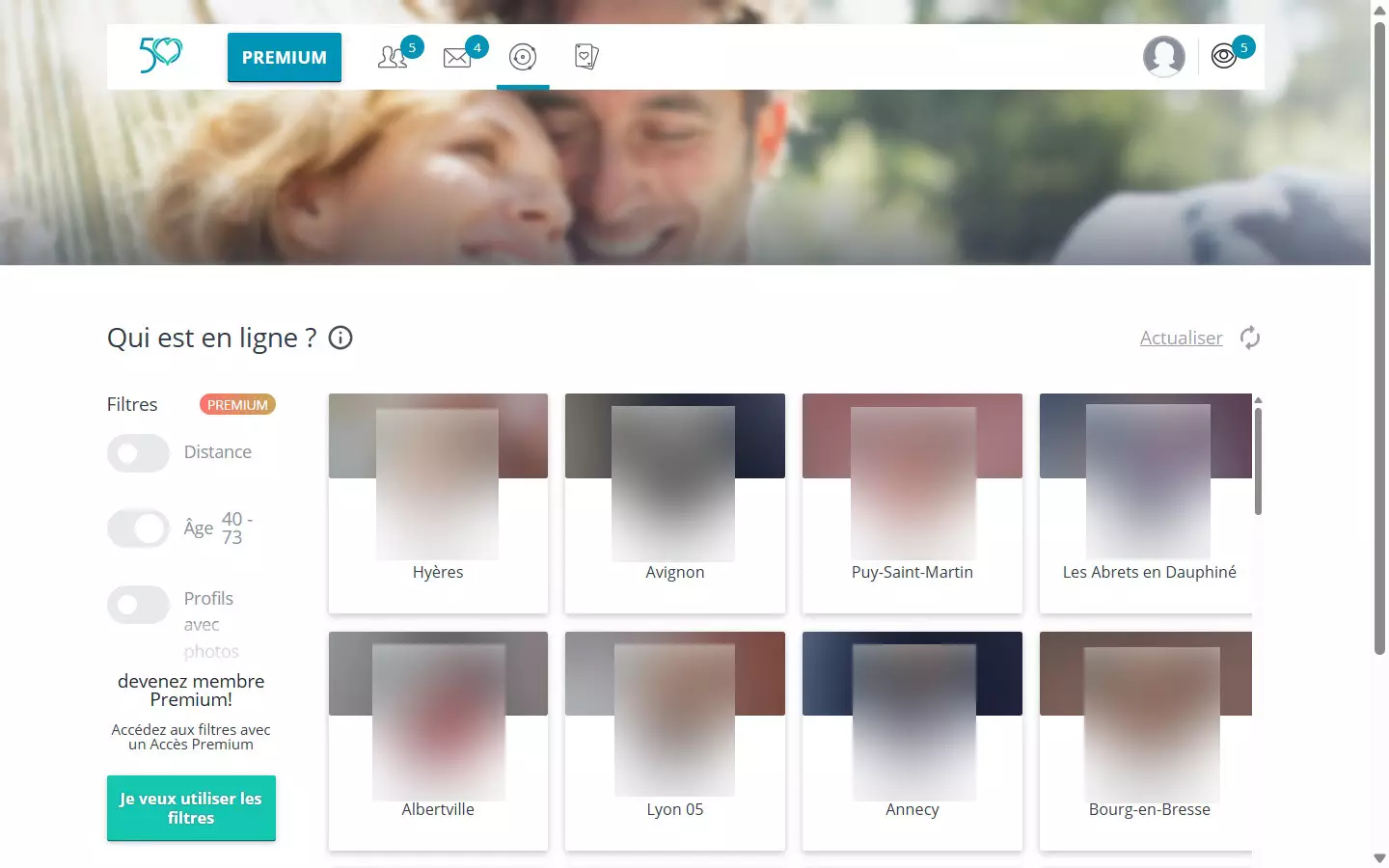Image resolution: width=1389 pixels, height=868 pixels.
Task: Open the Annecy profile card
Action: tap(912, 740)
